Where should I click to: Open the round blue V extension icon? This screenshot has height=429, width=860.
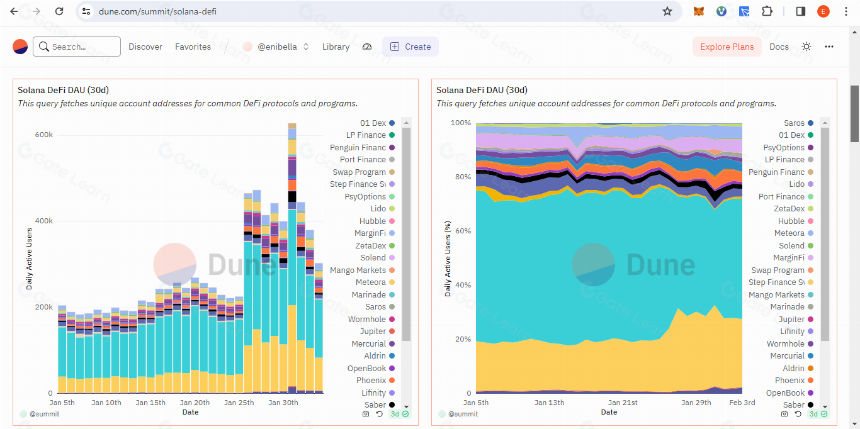click(x=722, y=11)
